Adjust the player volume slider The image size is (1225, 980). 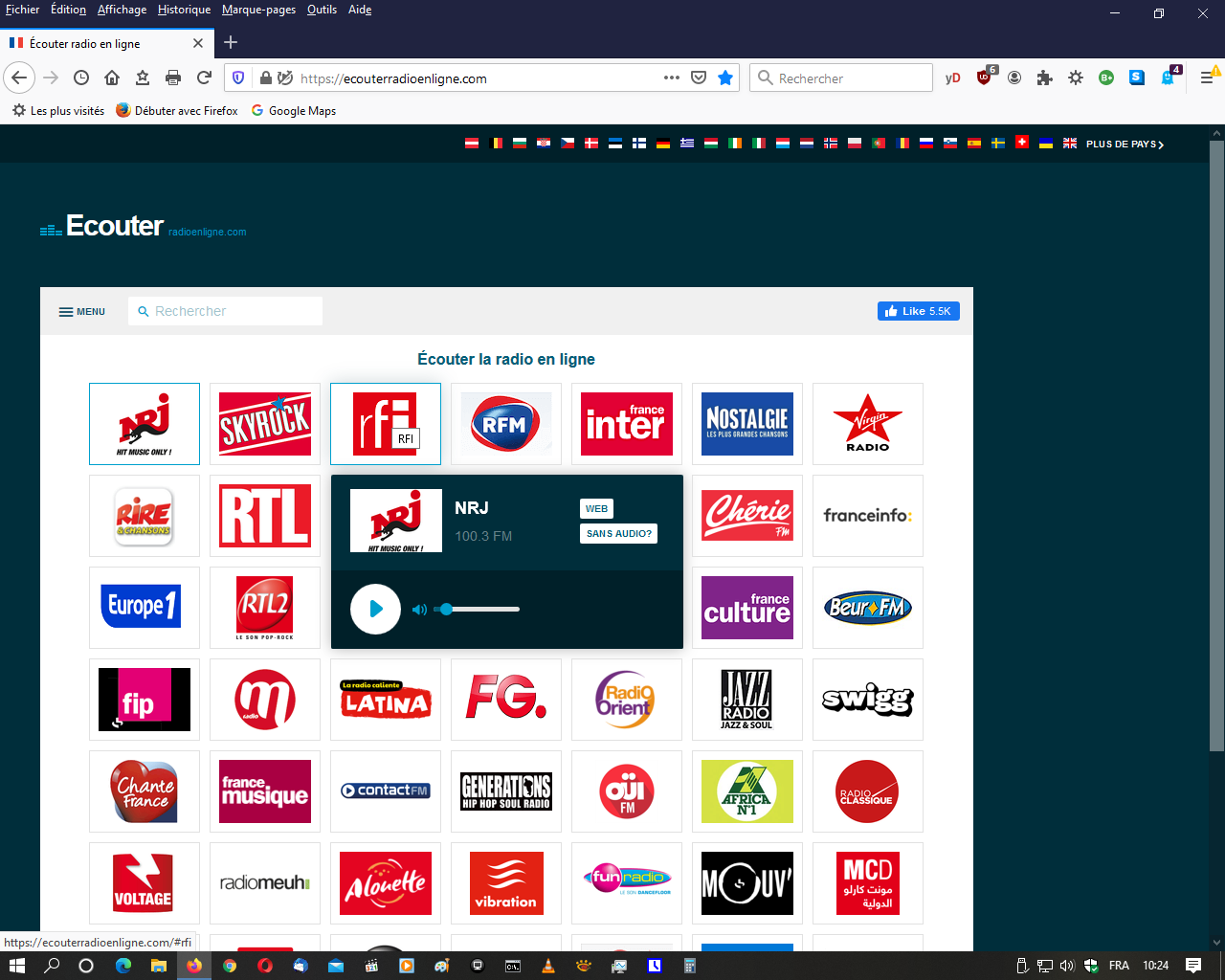[x=477, y=610]
